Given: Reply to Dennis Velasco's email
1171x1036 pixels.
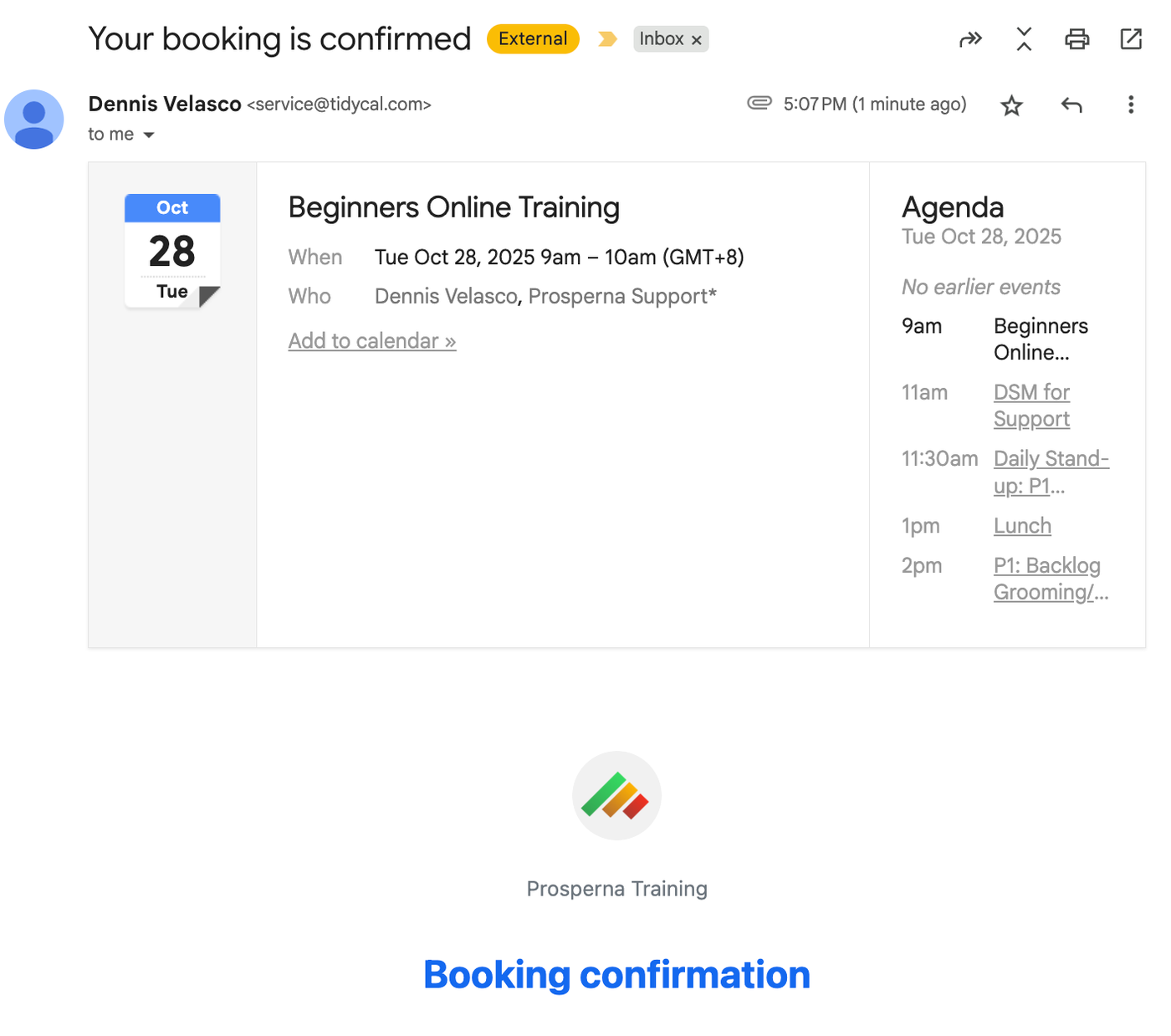Looking at the screenshot, I should 1071,105.
